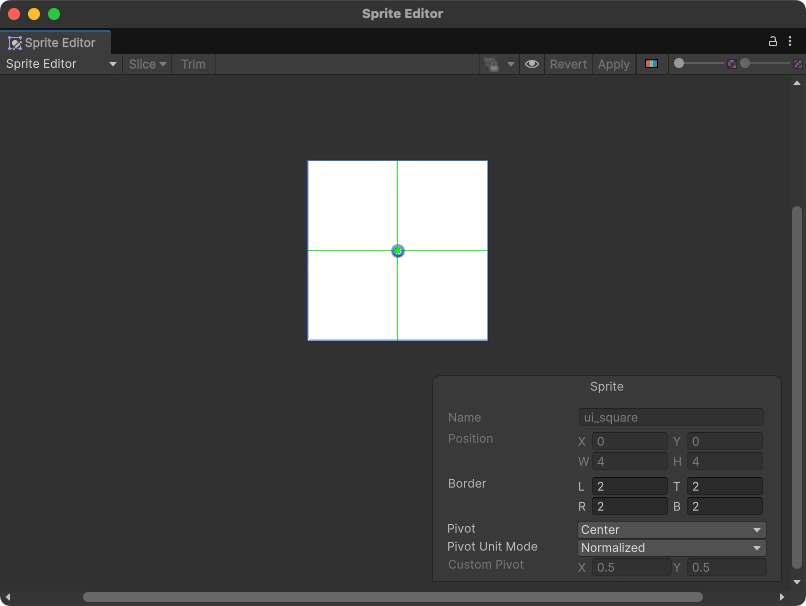Toggle the eye visibility icon
This screenshot has height=606, width=806.
tap(532, 64)
